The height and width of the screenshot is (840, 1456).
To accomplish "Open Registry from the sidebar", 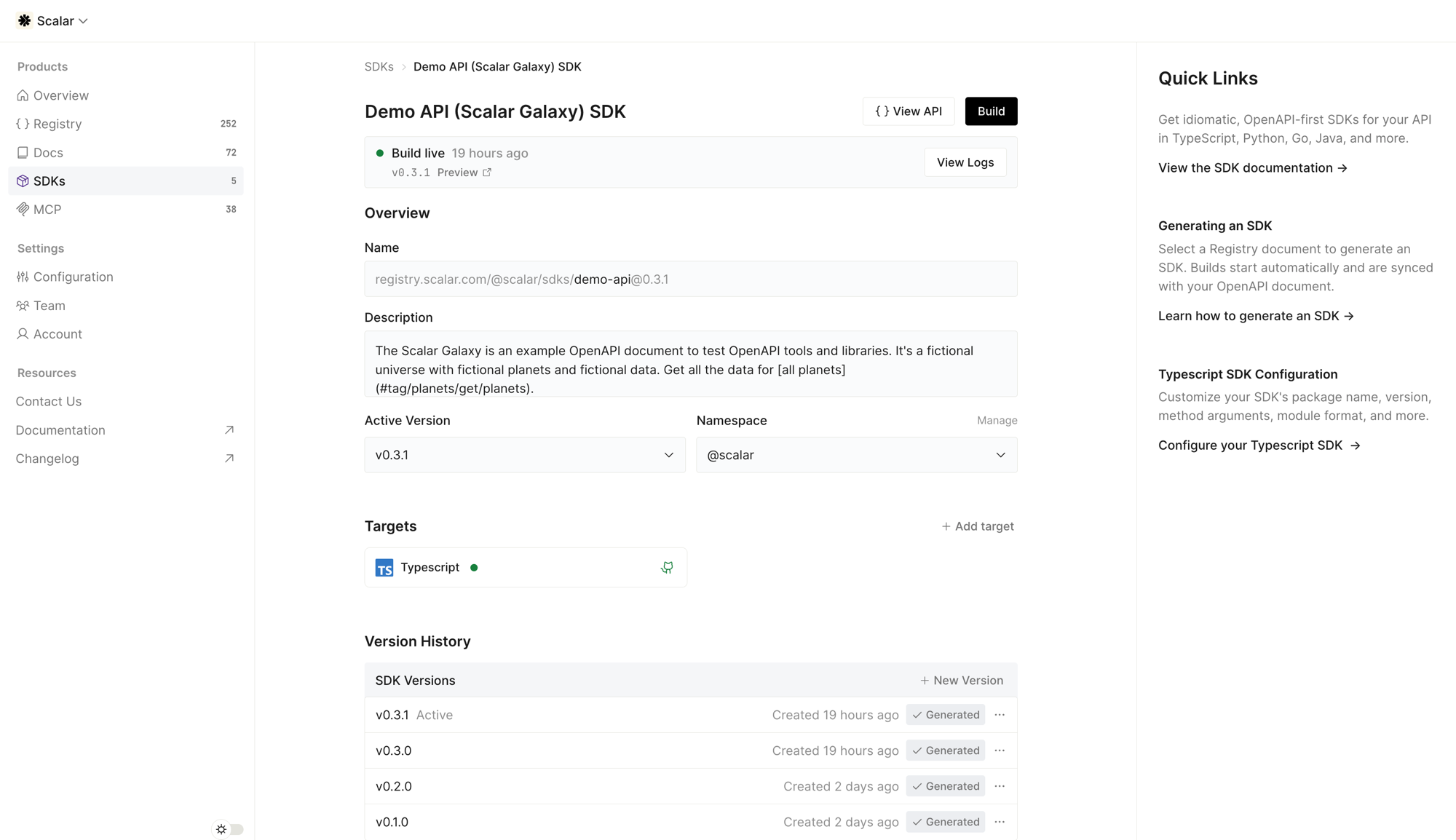I will tap(126, 124).
